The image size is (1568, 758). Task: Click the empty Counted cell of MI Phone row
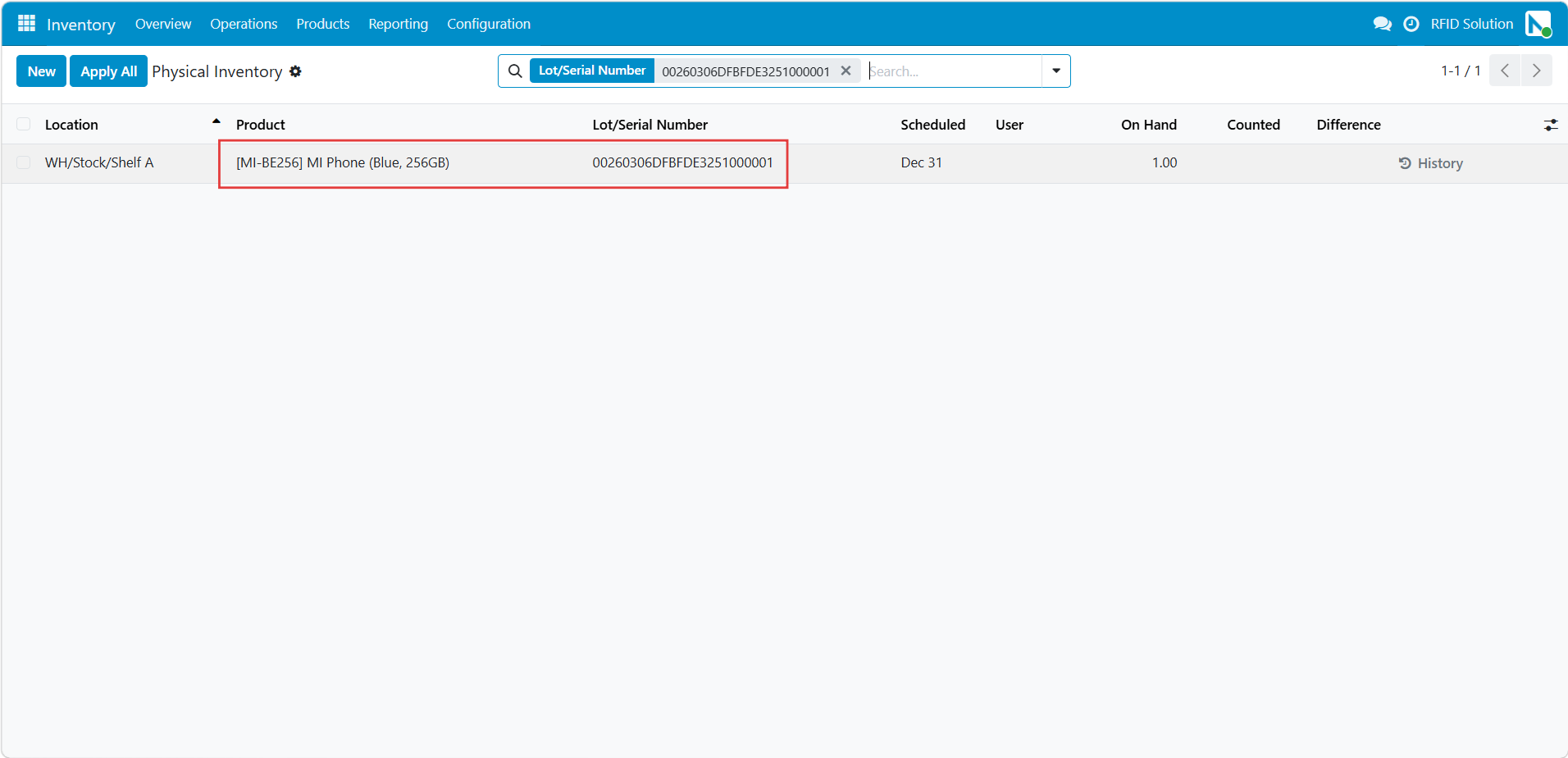coord(1236,162)
